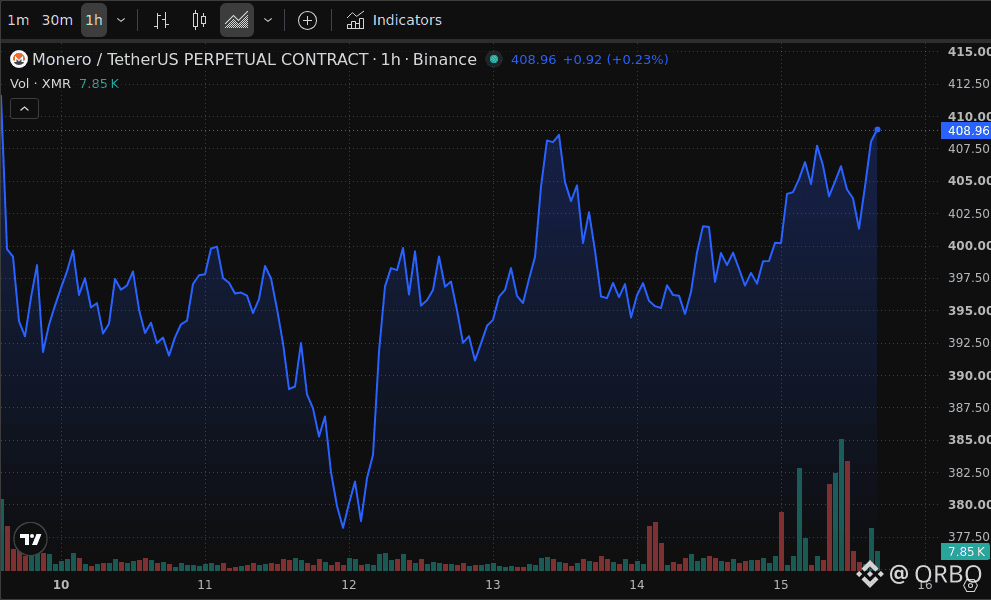This screenshot has height=600, width=991.
Task: Click the 405.00 price axis label
Action: [969, 181]
